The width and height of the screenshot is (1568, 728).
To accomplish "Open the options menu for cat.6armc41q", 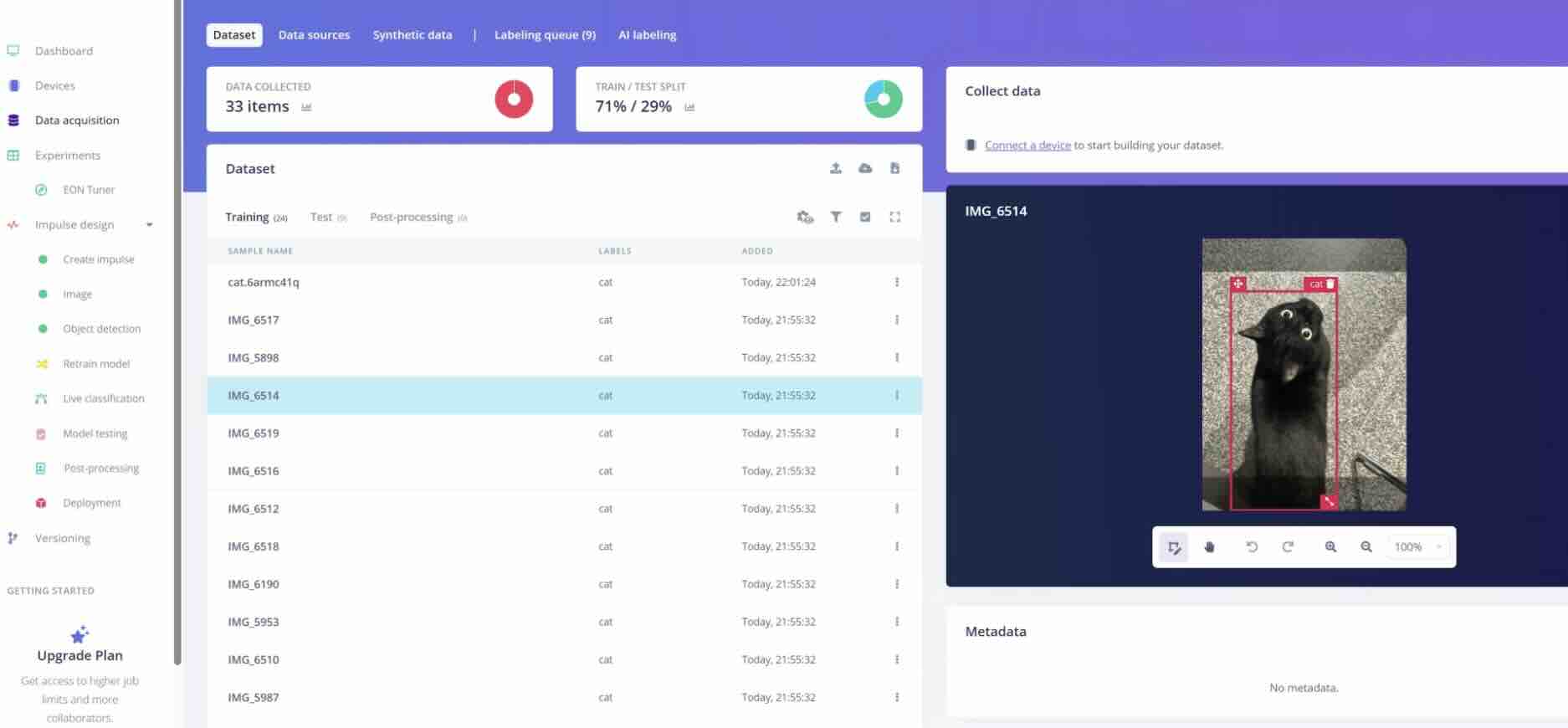I will 896,282.
